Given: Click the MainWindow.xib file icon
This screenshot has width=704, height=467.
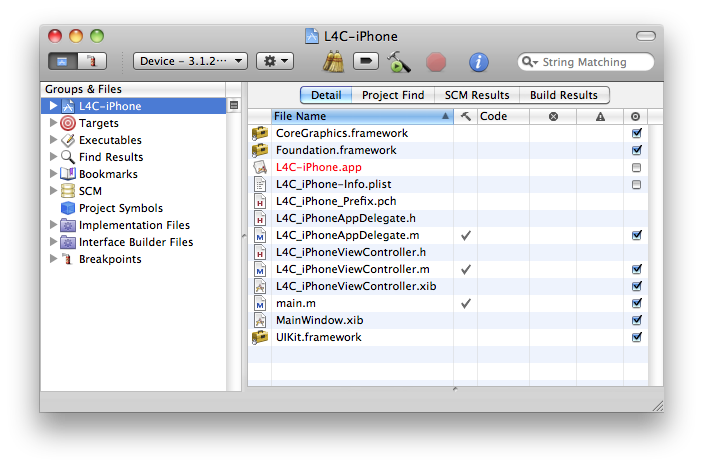Looking at the screenshot, I should coord(260,320).
